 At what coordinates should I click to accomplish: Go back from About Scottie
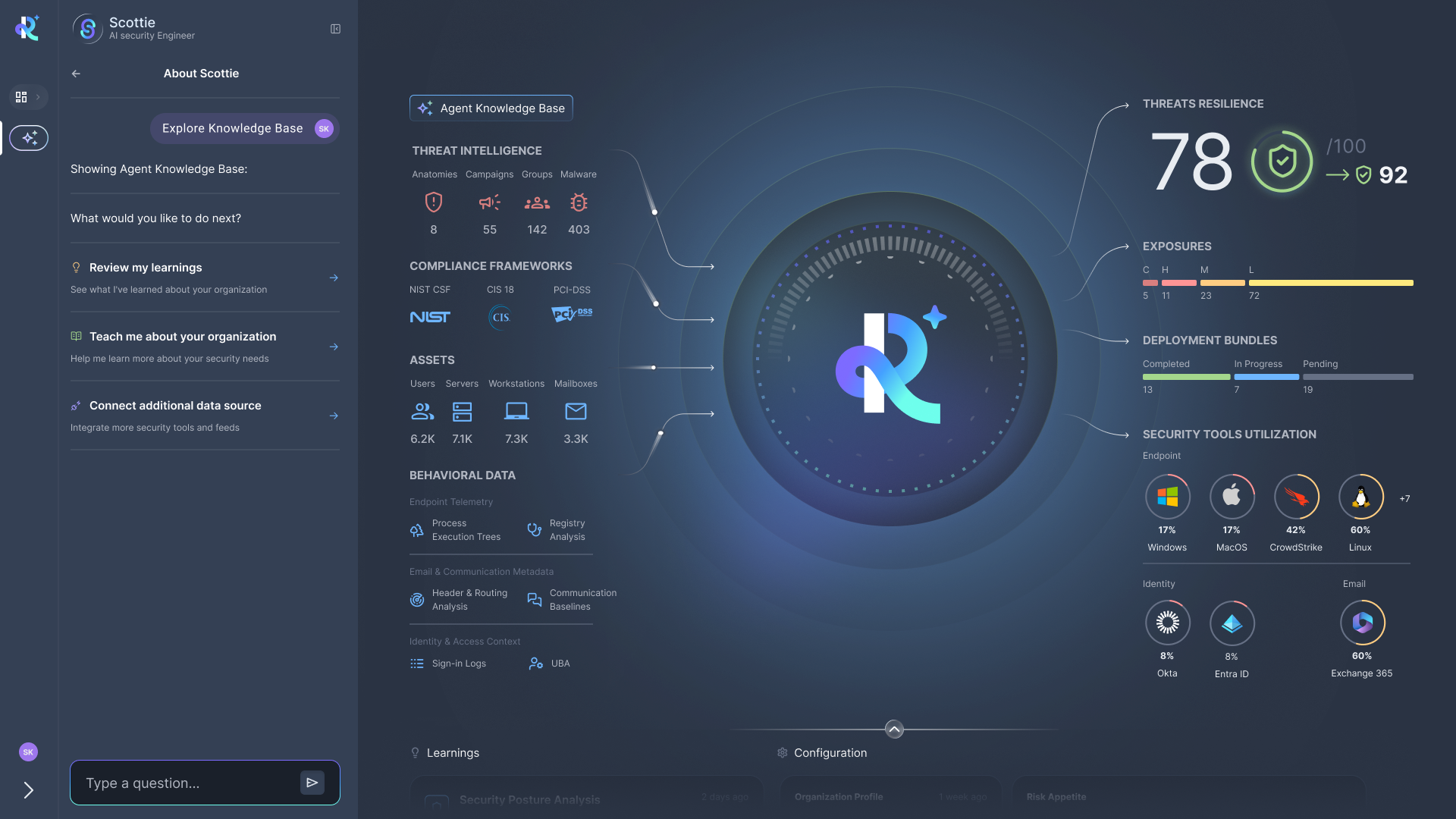[x=76, y=74]
